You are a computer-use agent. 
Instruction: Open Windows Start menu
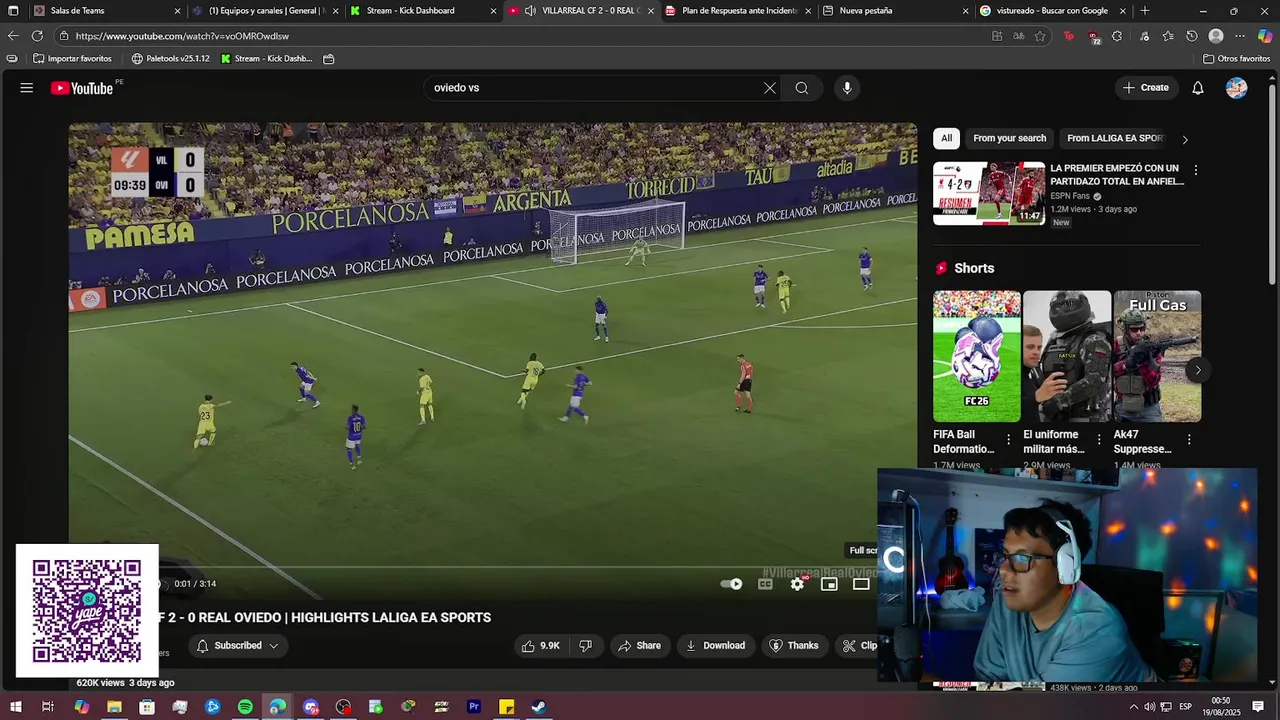(15, 707)
